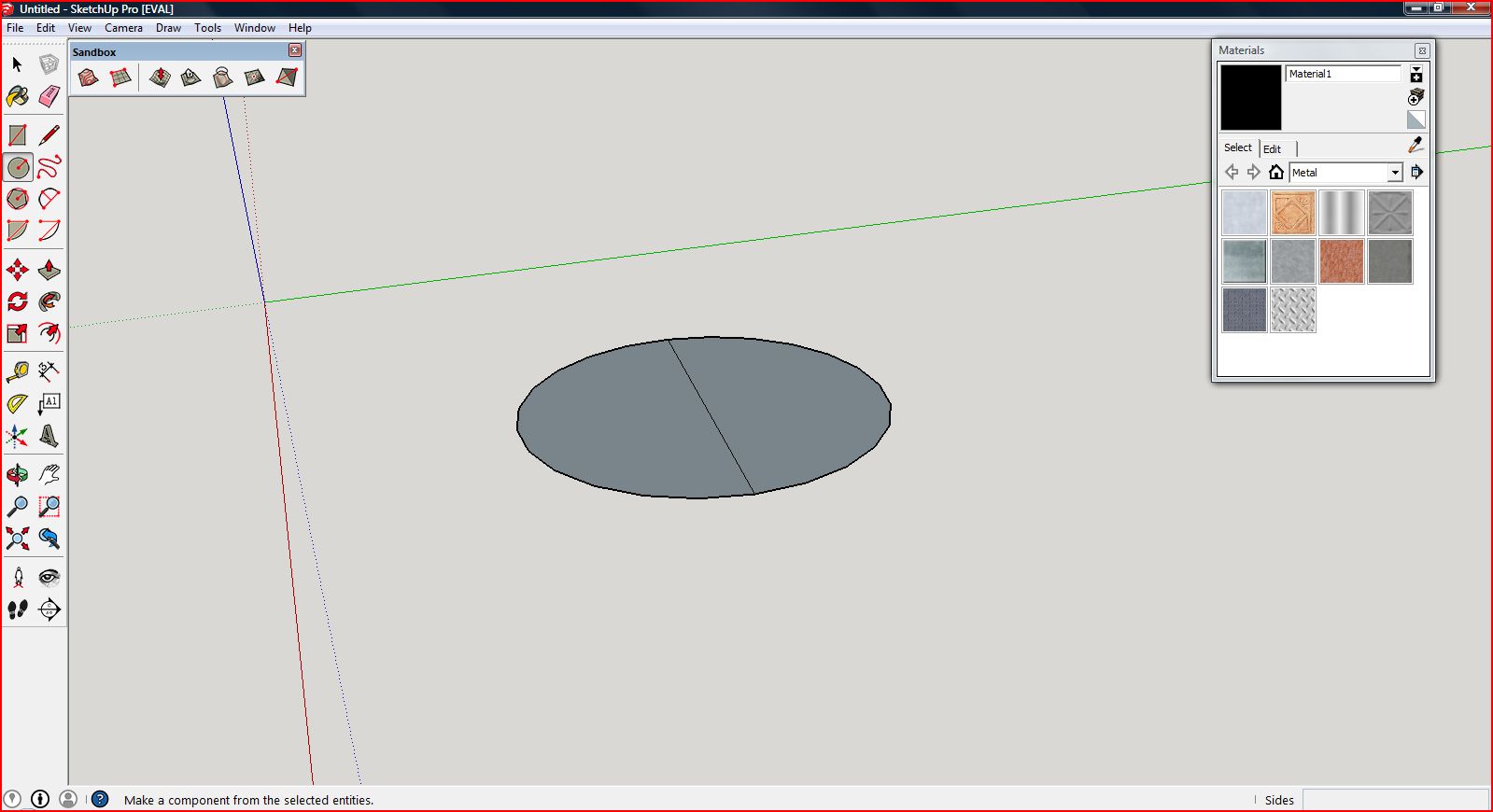This screenshot has height=812, width=1493.
Task: Pick the Axes tool
Action: [x=17, y=436]
